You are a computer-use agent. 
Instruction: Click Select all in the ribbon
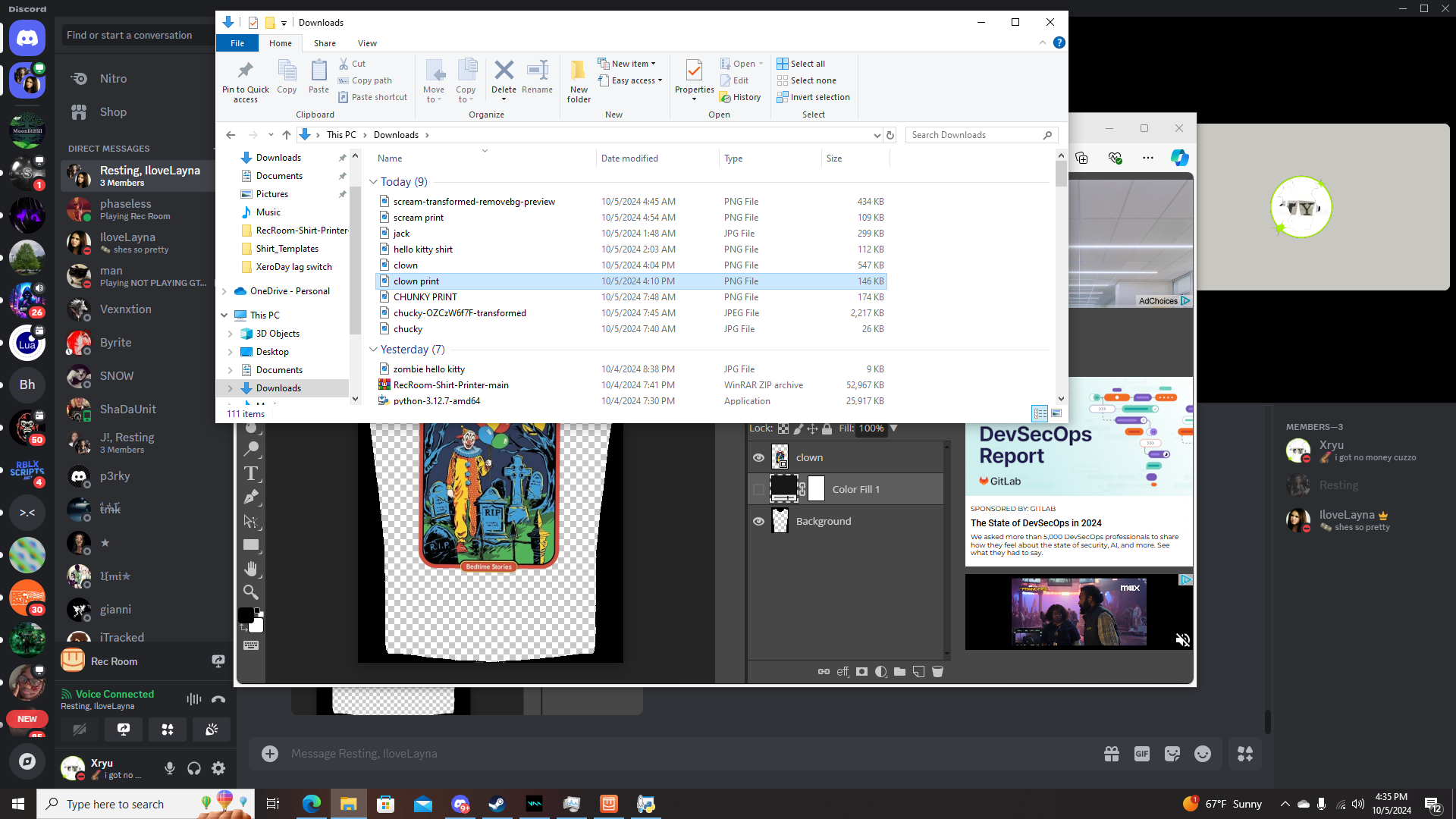tap(807, 64)
